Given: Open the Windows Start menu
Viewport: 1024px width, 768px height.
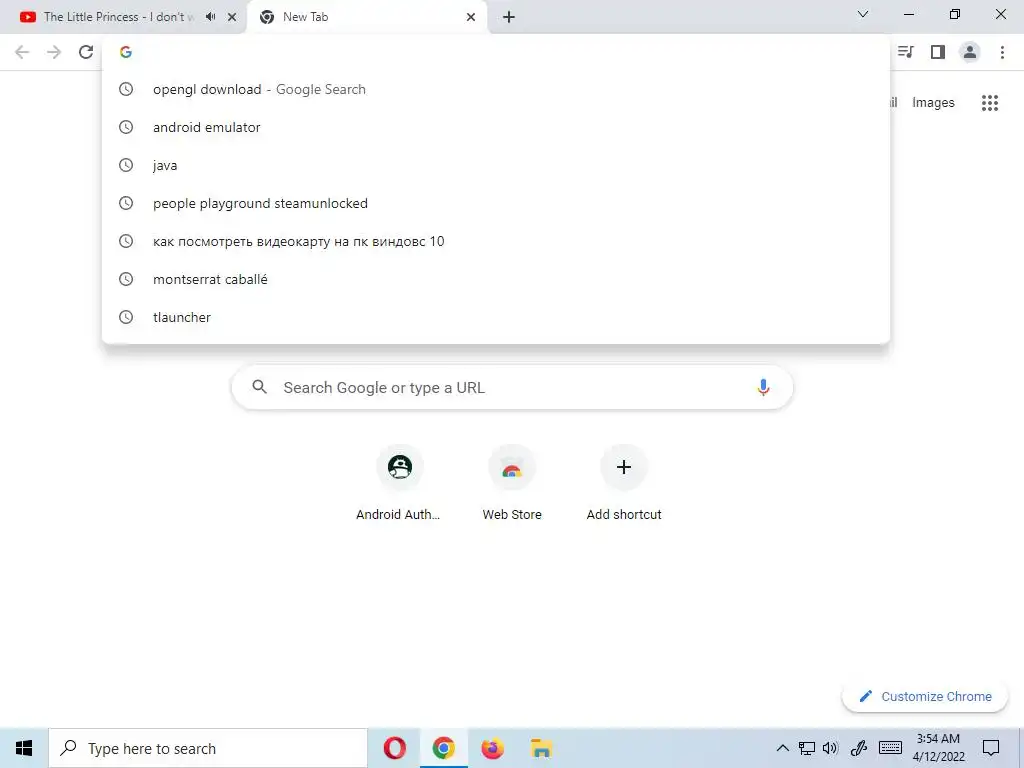Looking at the screenshot, I should click(x=24, y=748).
